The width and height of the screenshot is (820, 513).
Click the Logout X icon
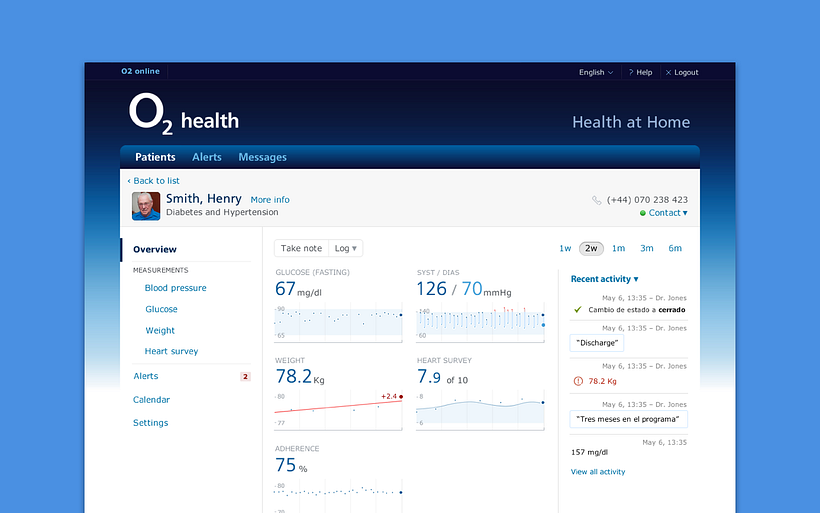tap(668, 73)
